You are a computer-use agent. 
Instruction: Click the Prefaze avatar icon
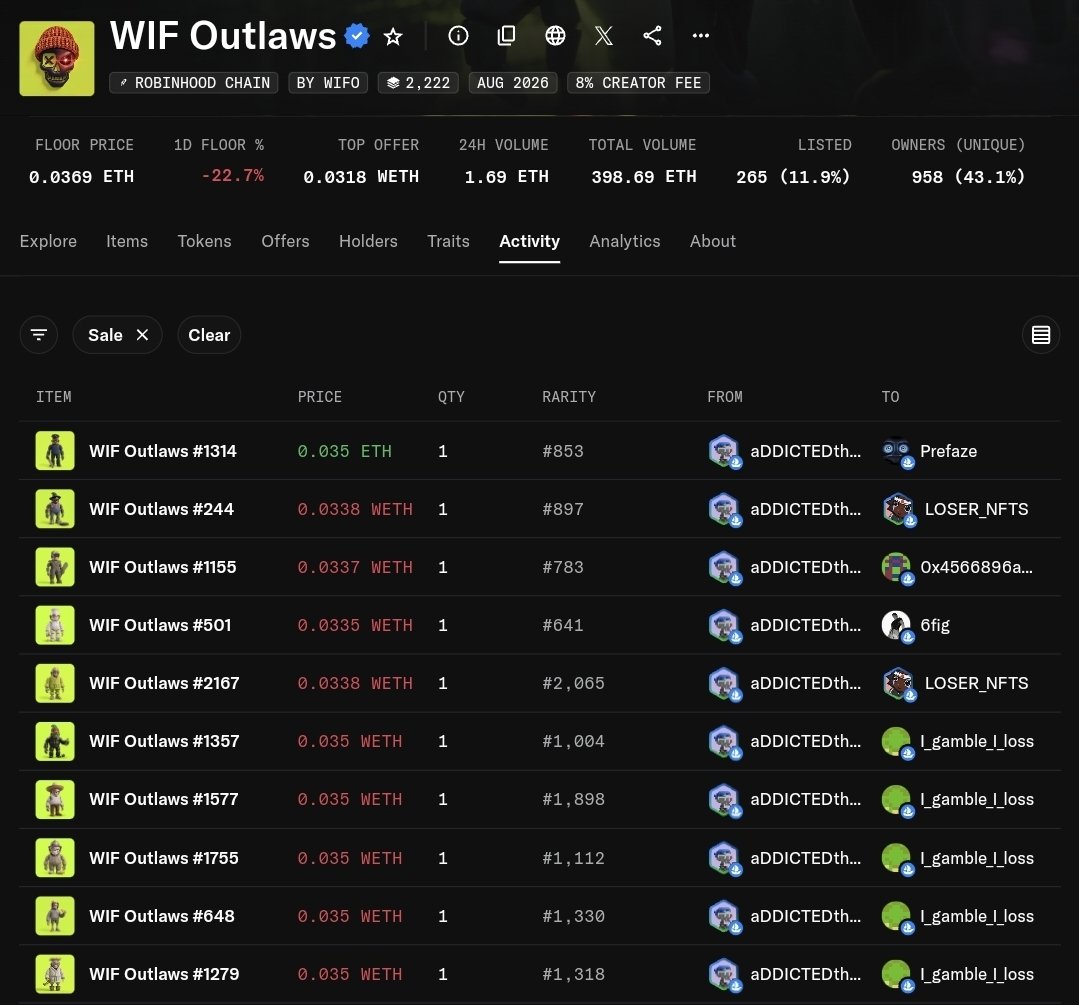click(x=897, y=452)
